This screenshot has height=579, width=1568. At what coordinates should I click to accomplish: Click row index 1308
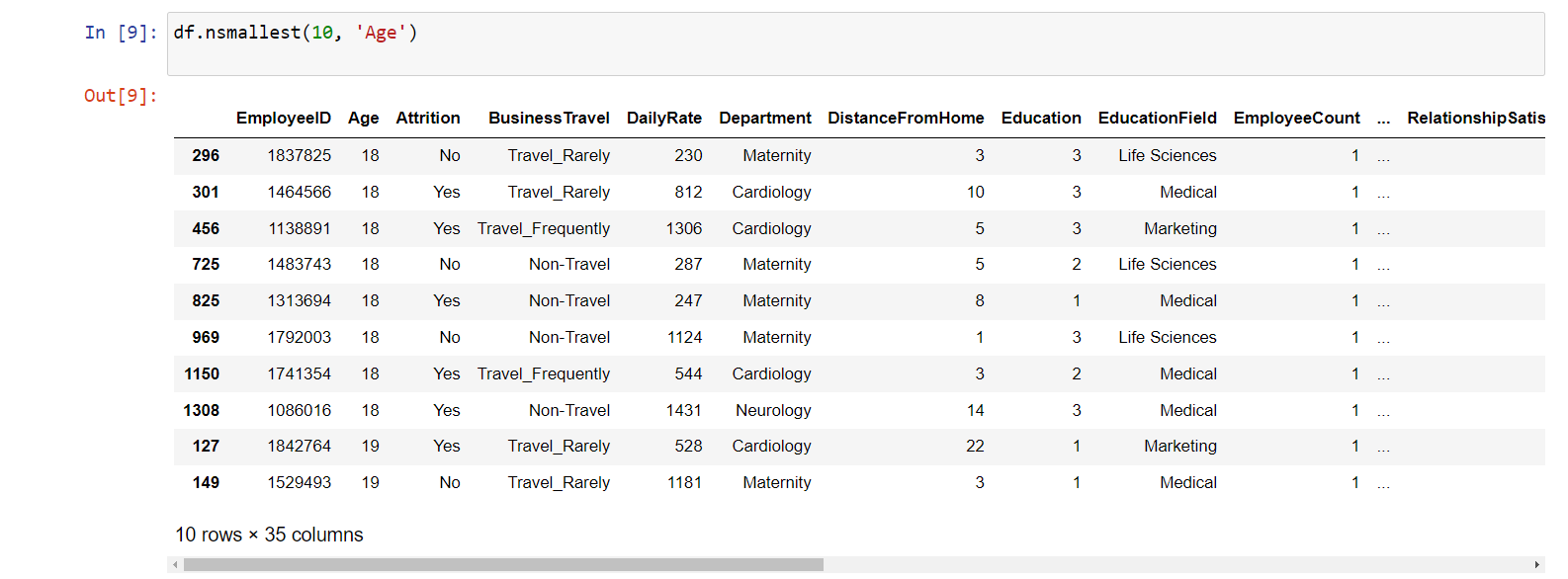(x=202, y=410)
